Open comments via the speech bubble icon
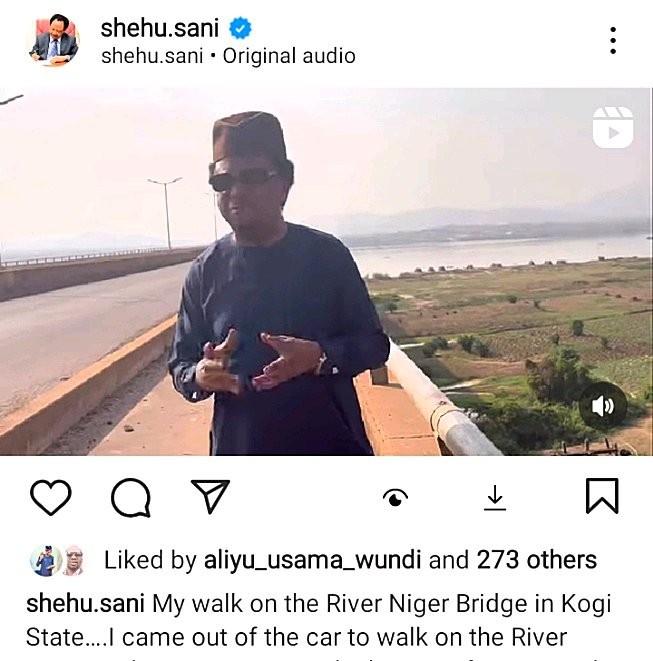 (130, 497)
